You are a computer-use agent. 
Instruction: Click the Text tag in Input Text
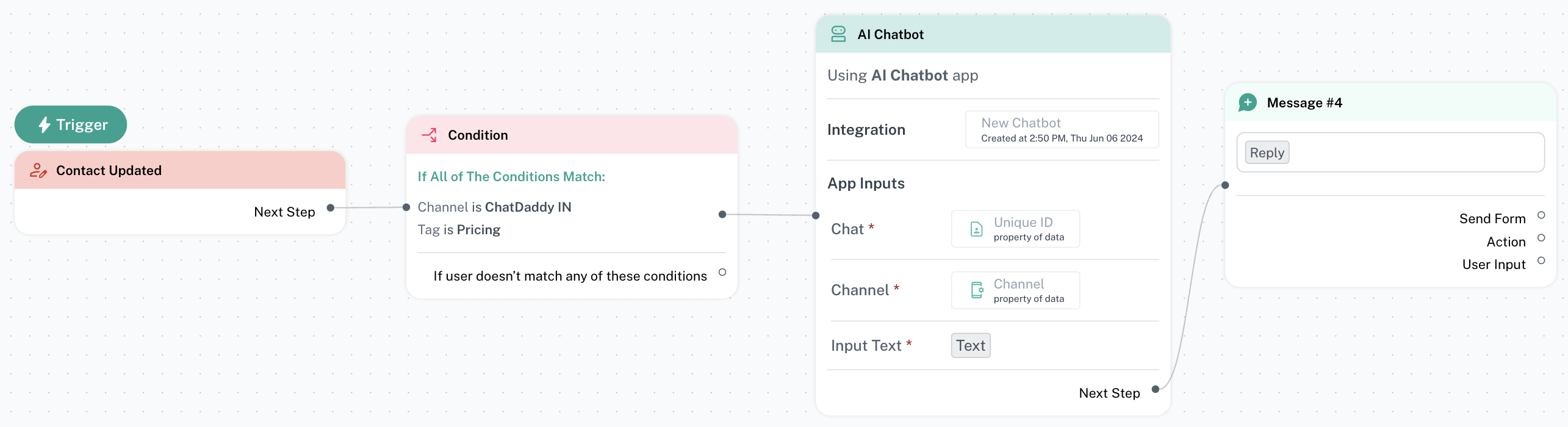(970, 346)
